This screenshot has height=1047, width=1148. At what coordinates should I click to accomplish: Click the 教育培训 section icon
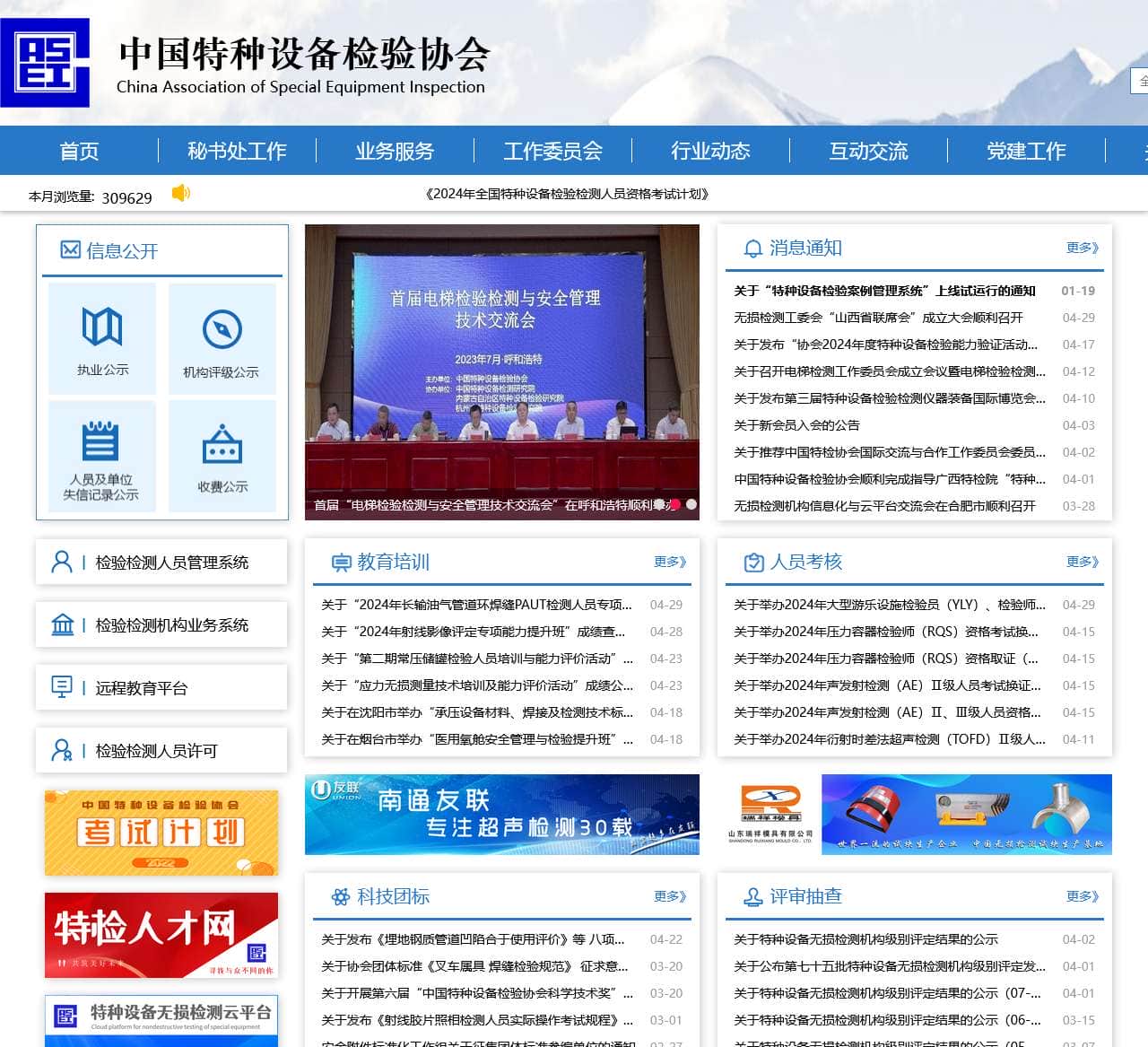click(341, 563)
